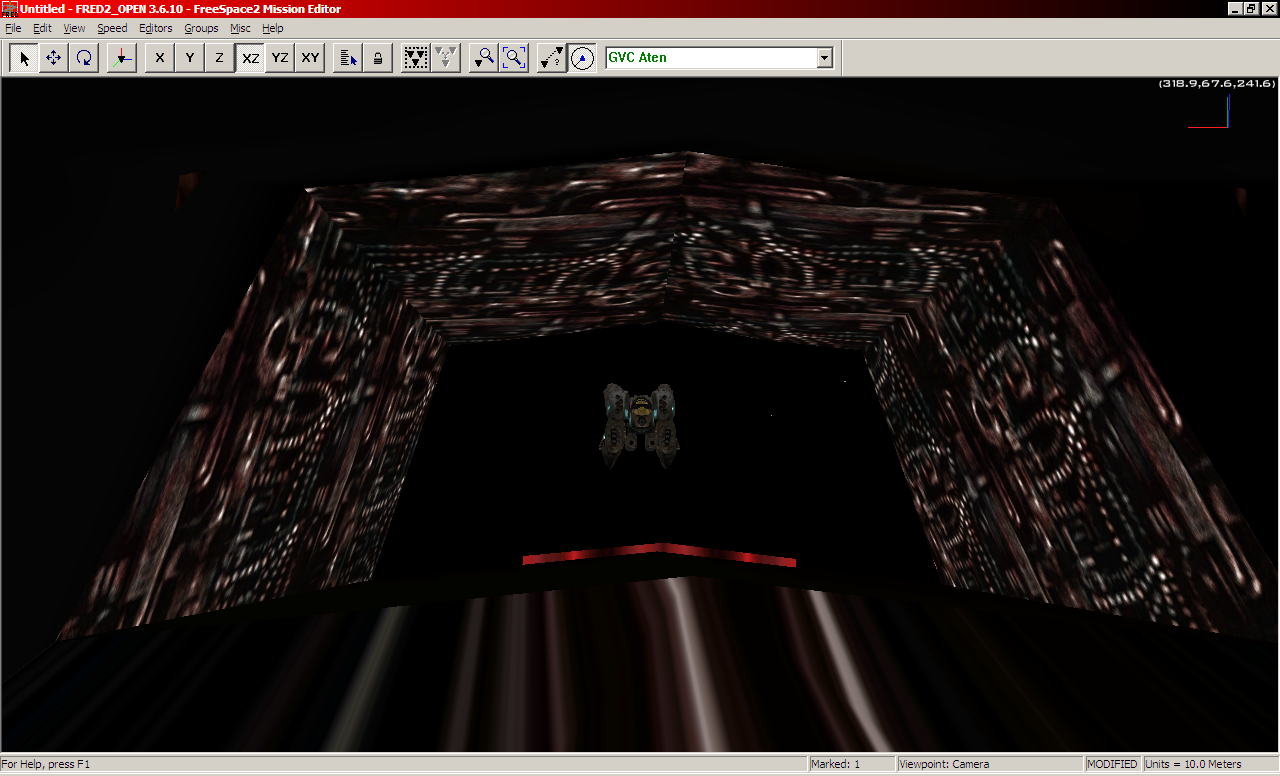Open the Groups menu

click(x=201, y=28)
